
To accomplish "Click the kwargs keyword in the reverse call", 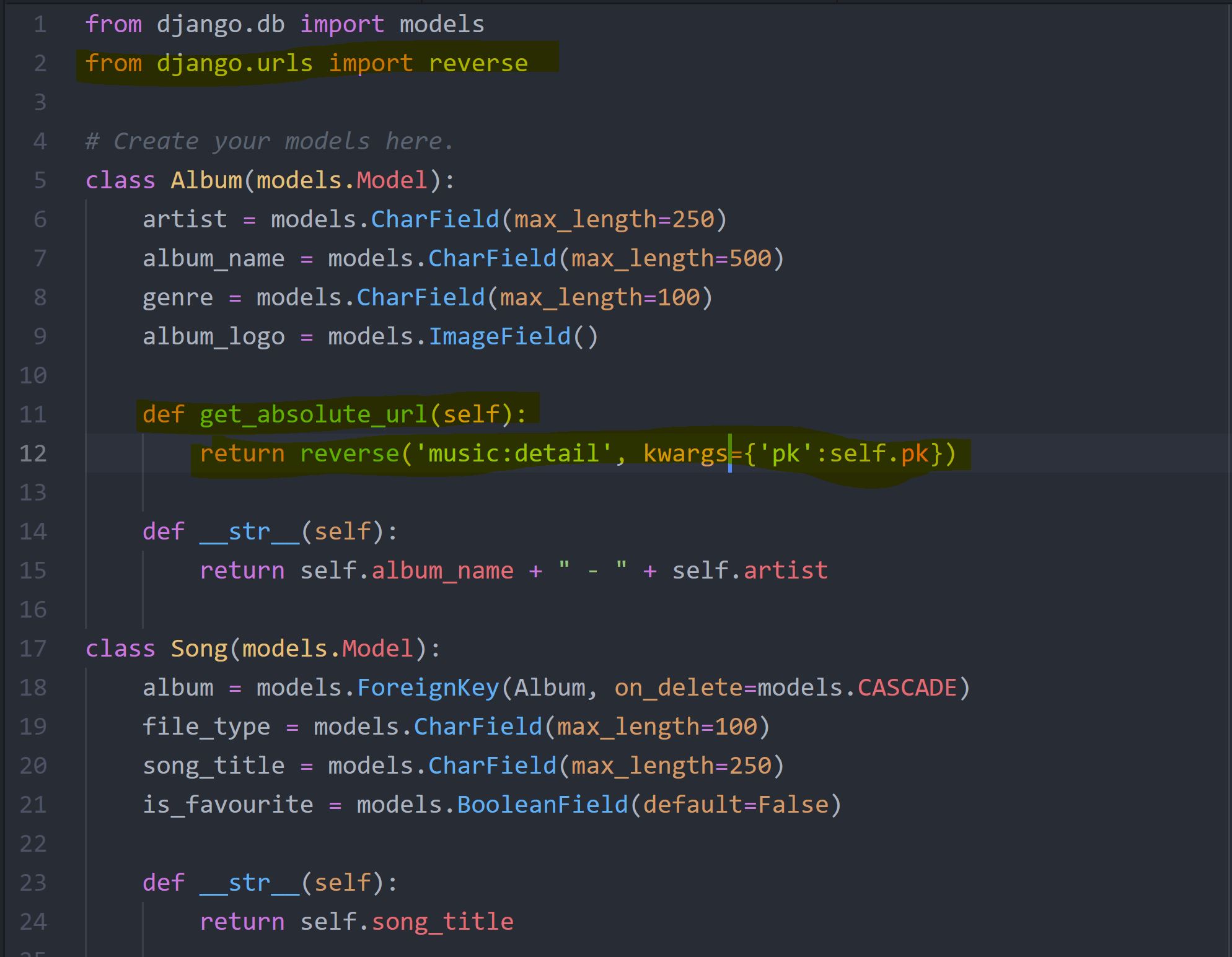I will [x=685, y=453].
